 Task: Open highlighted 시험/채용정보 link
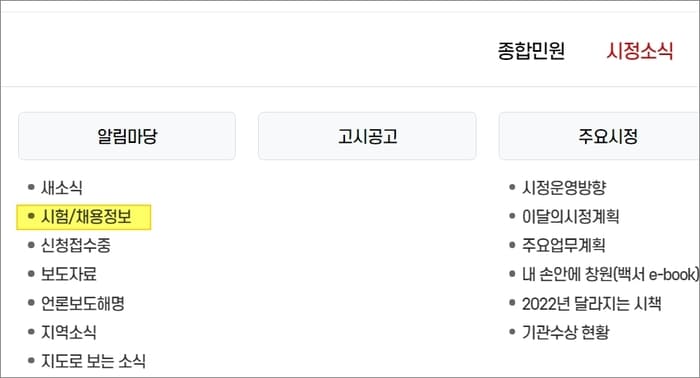pyautogui.click(x=86, y=217)
